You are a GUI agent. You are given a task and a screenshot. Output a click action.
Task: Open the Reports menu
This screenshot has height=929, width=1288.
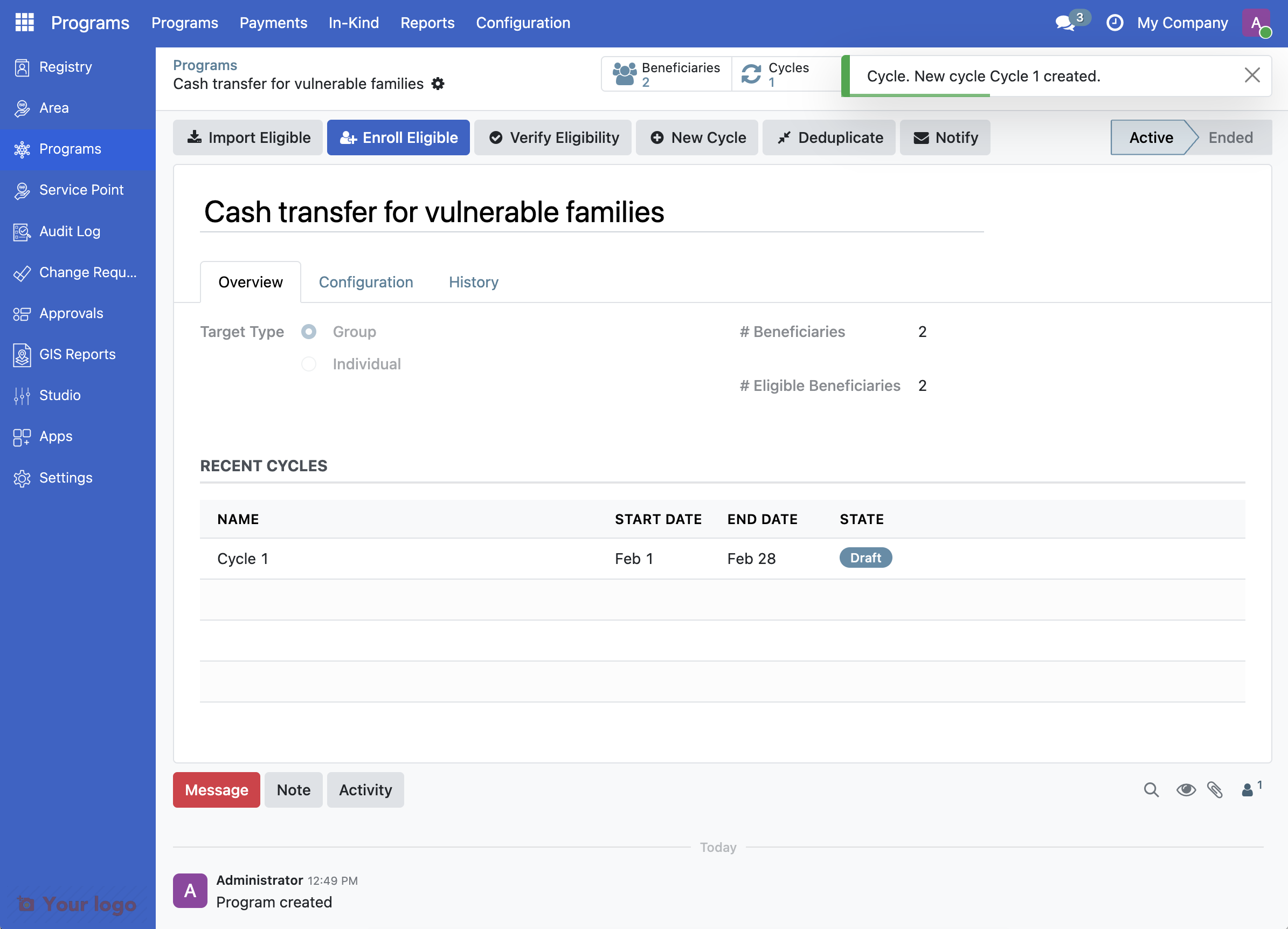[427, 23]
